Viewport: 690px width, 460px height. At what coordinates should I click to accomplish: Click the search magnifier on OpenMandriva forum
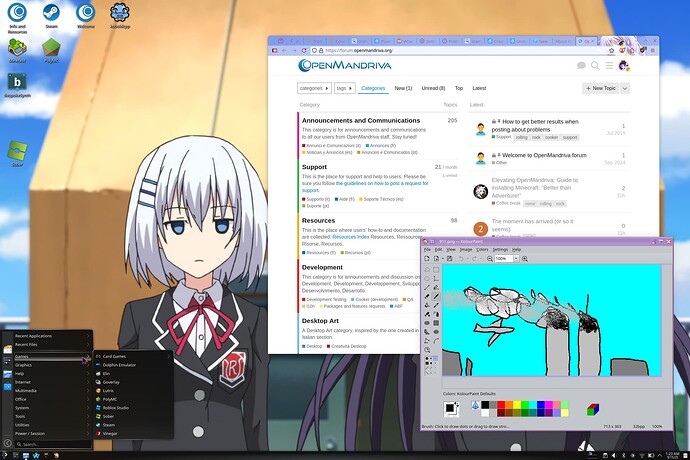click(595, 66)
